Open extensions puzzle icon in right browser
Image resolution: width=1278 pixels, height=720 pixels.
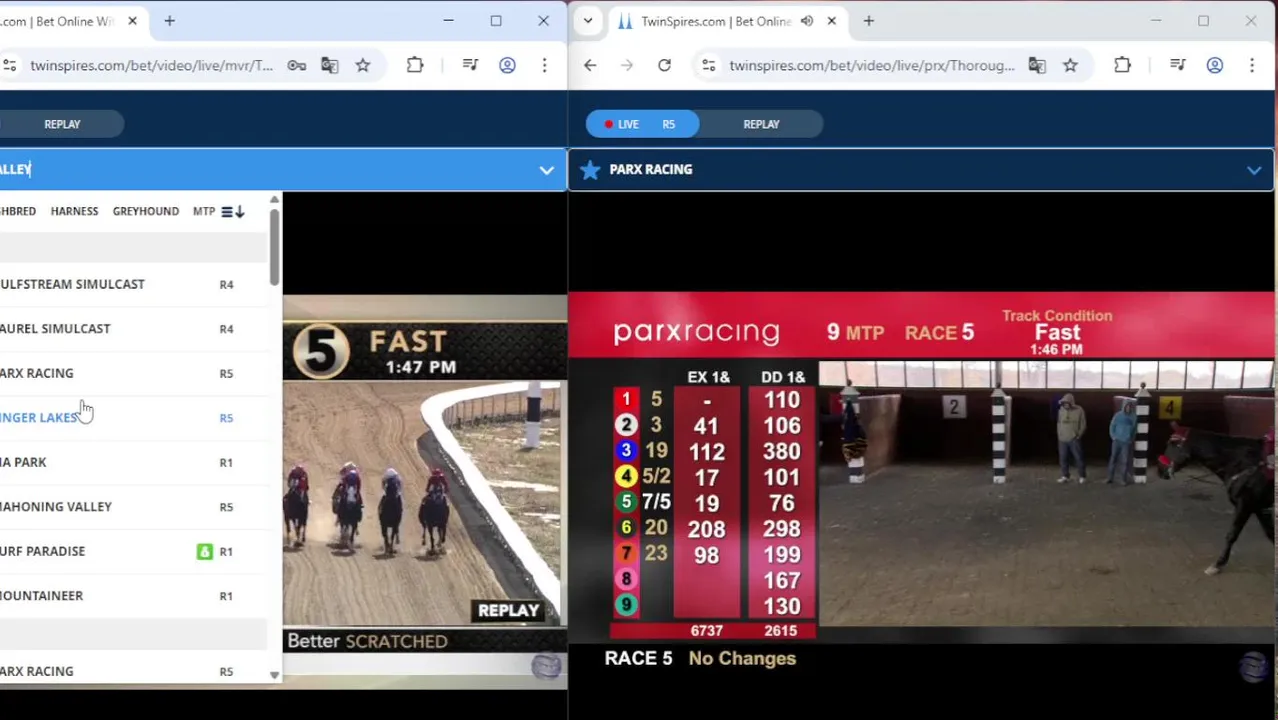1122,65
